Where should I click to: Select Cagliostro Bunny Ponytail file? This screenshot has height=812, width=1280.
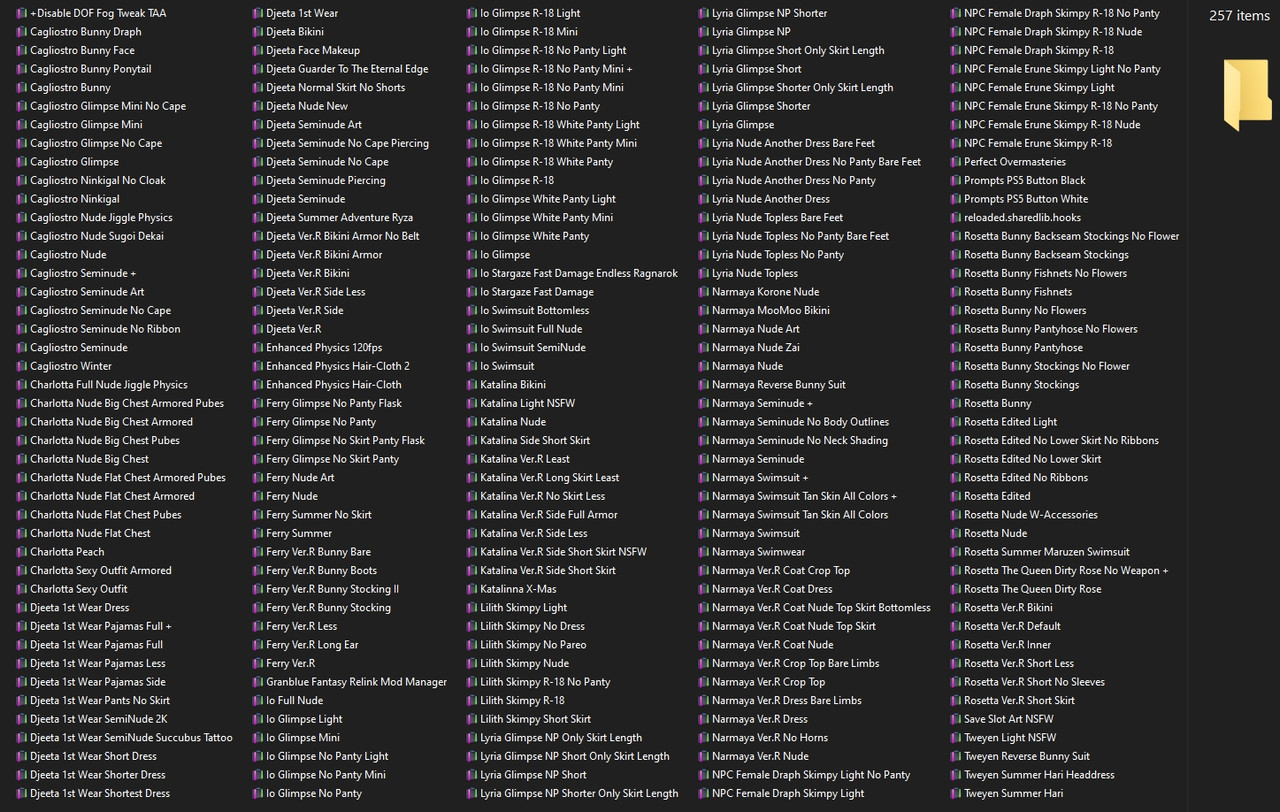click(x=91, y=69)
